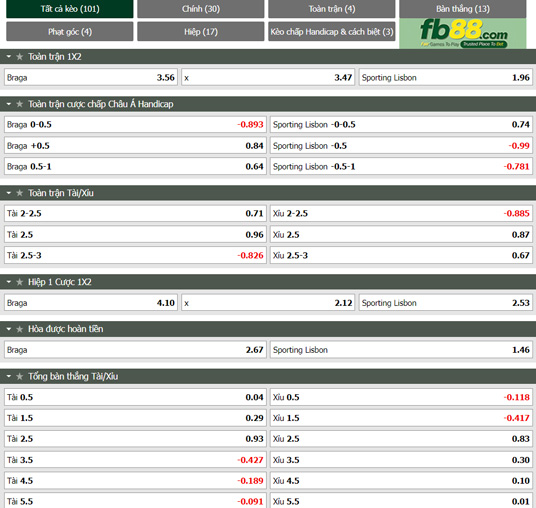Collapse the Châu Á Handicap section arrow
The width and height of the screenshot is (536, 508).
[9, 104]
